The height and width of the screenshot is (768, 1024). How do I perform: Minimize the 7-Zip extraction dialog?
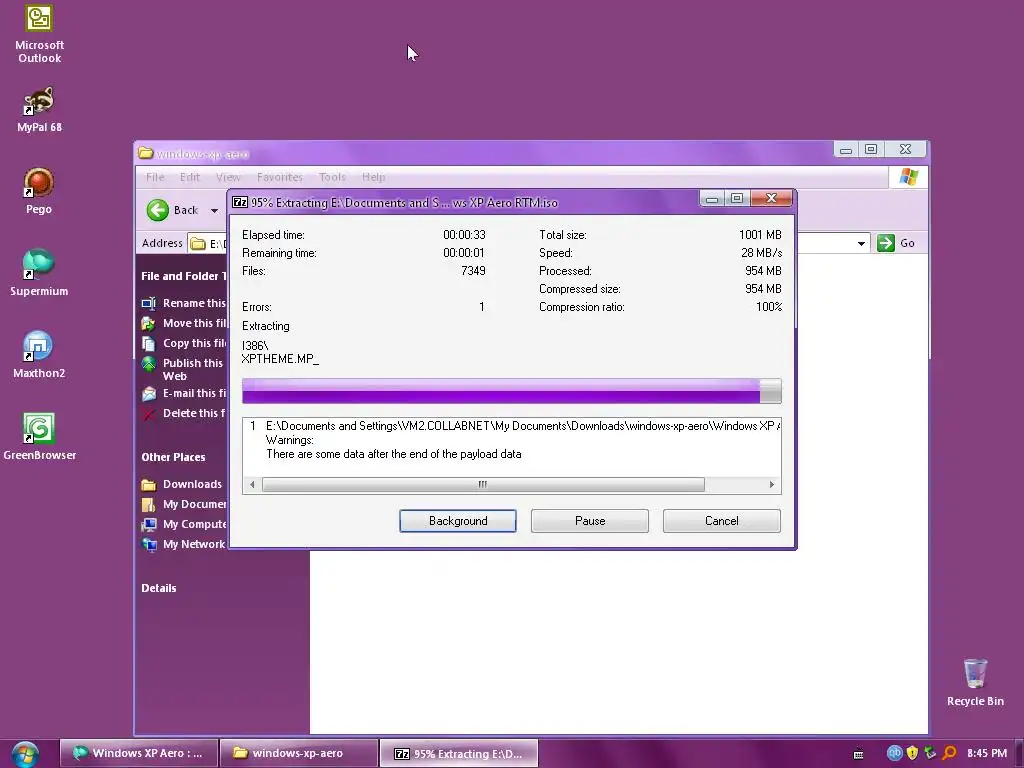click(712, 199)
